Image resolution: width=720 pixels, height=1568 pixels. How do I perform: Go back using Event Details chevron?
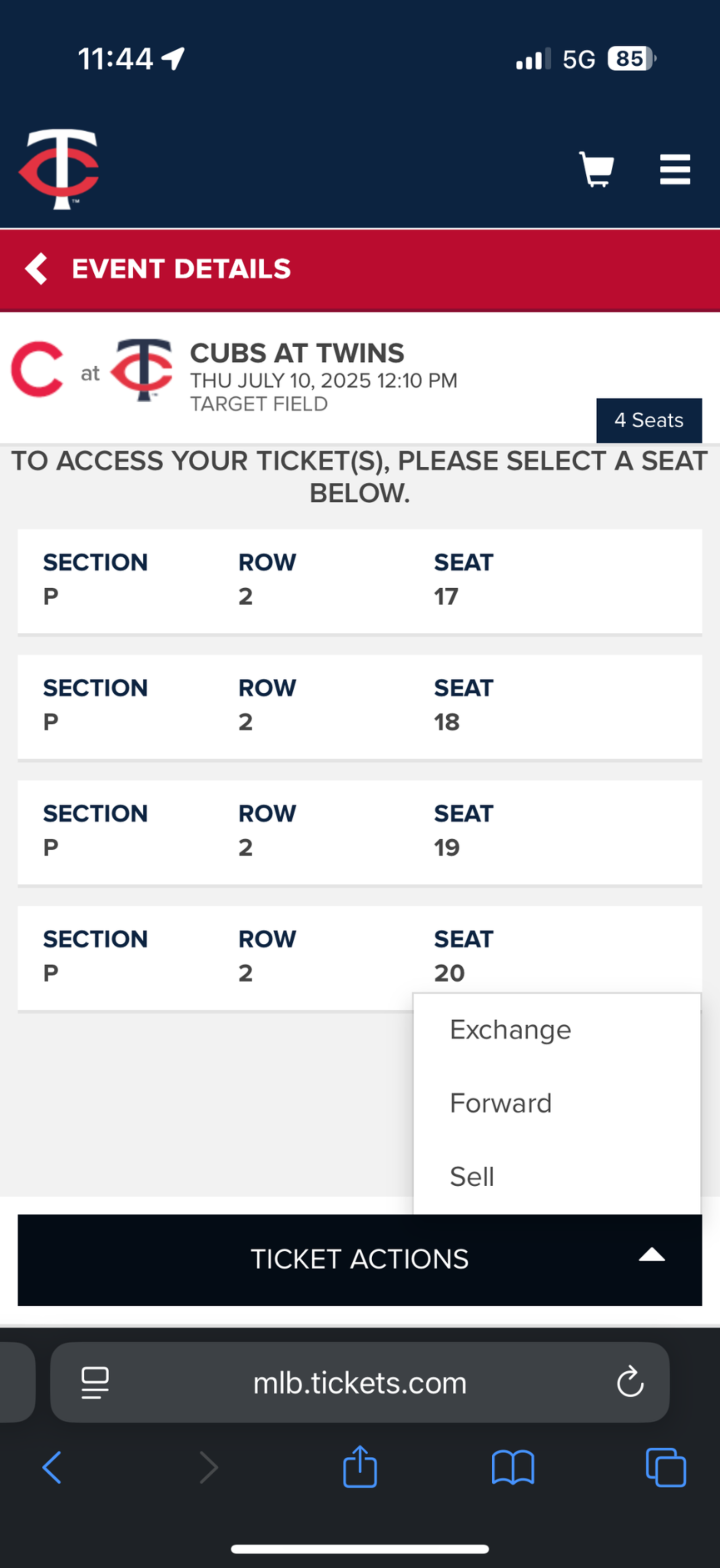[37, 268]
